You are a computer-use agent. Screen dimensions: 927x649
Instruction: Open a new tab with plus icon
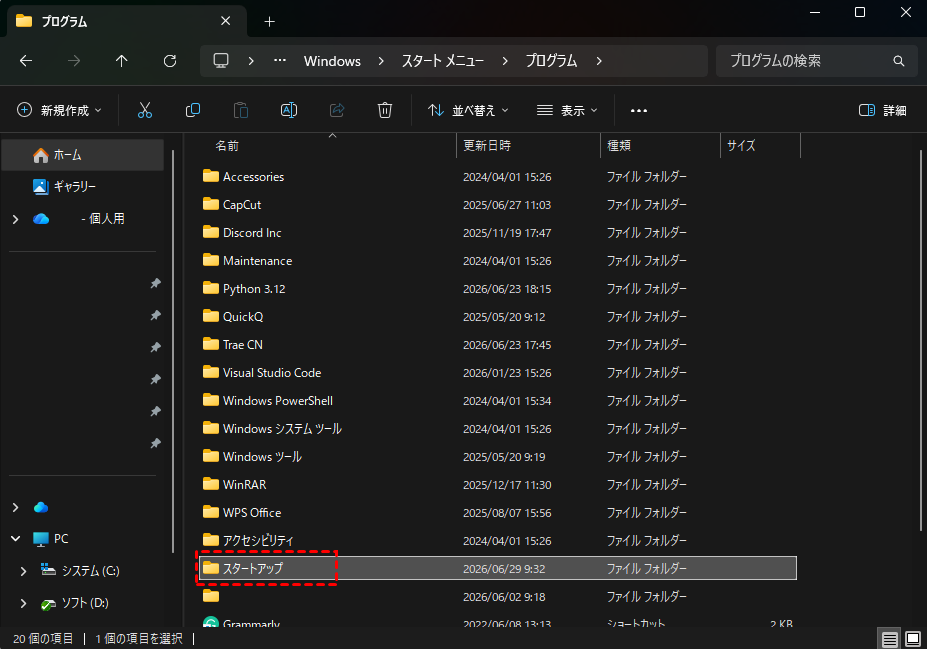[x=270, y=22]
